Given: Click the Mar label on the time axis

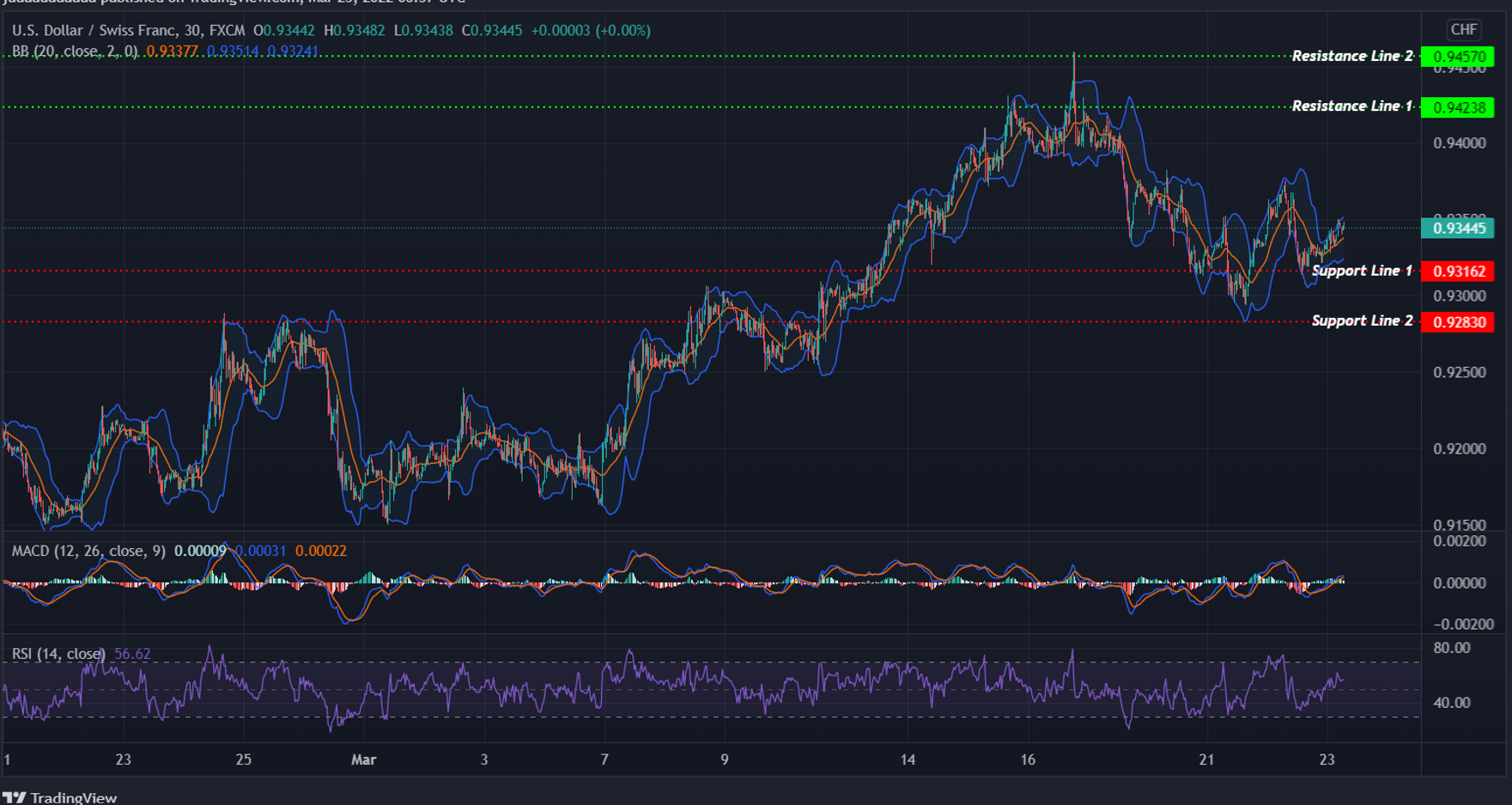Looking at the screenshot, I should pyautogui.click(x=363, y=759).
